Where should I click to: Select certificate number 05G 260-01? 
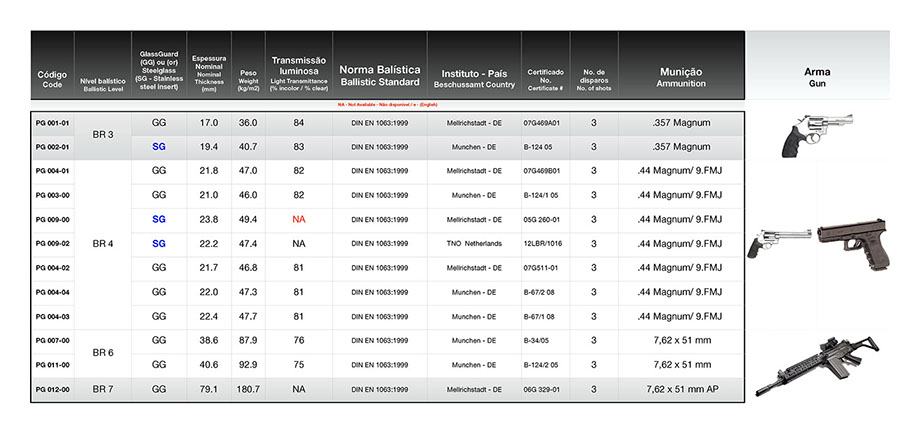542,220
